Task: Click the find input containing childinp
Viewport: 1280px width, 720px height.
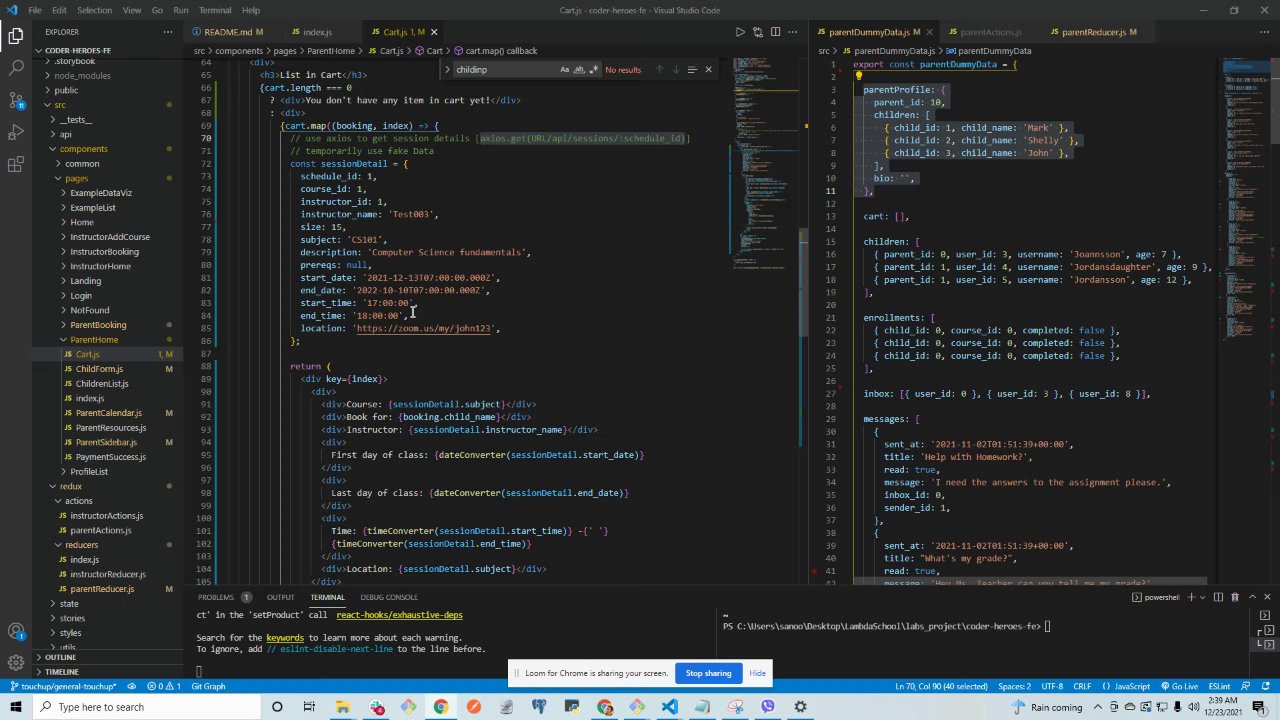Action: click(x=500, y=70)
